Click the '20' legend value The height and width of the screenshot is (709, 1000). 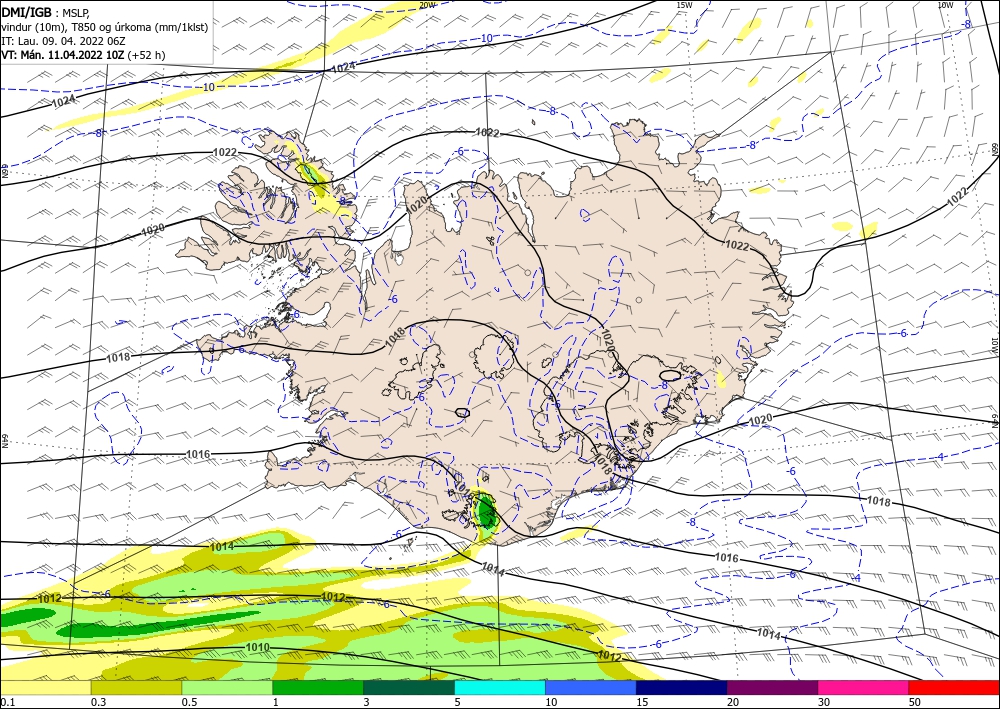[x=733, y=702]
